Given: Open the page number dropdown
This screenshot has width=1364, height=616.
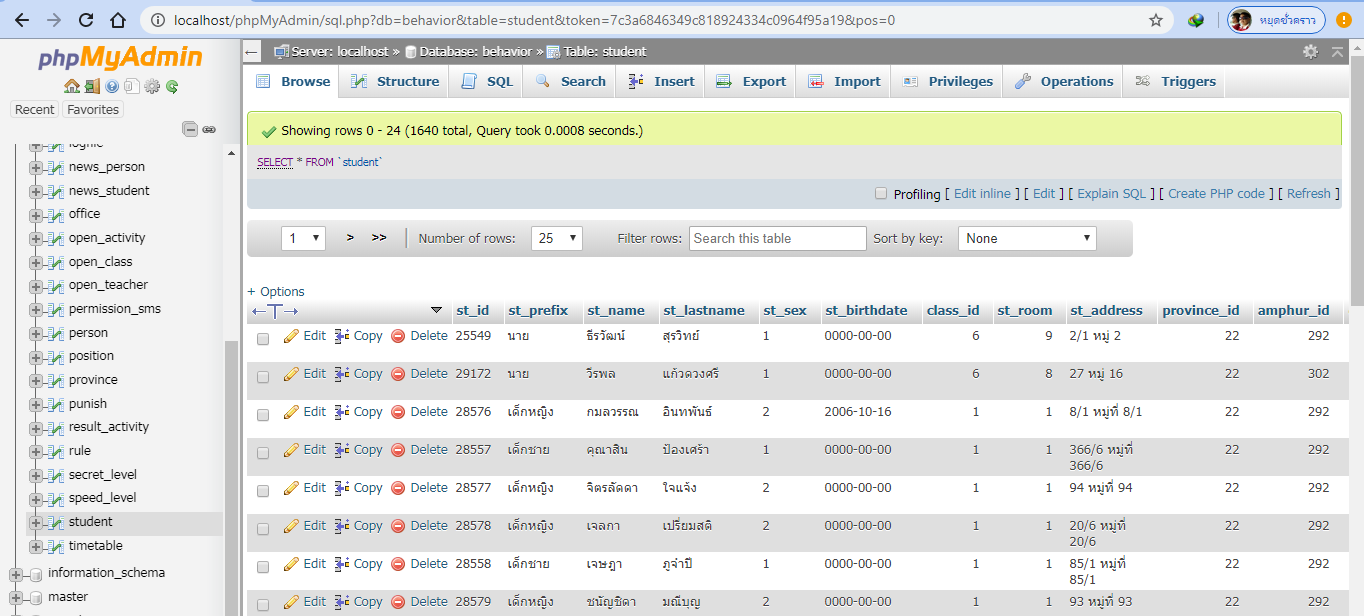Looking at the screenshot, I should (304, 238).
